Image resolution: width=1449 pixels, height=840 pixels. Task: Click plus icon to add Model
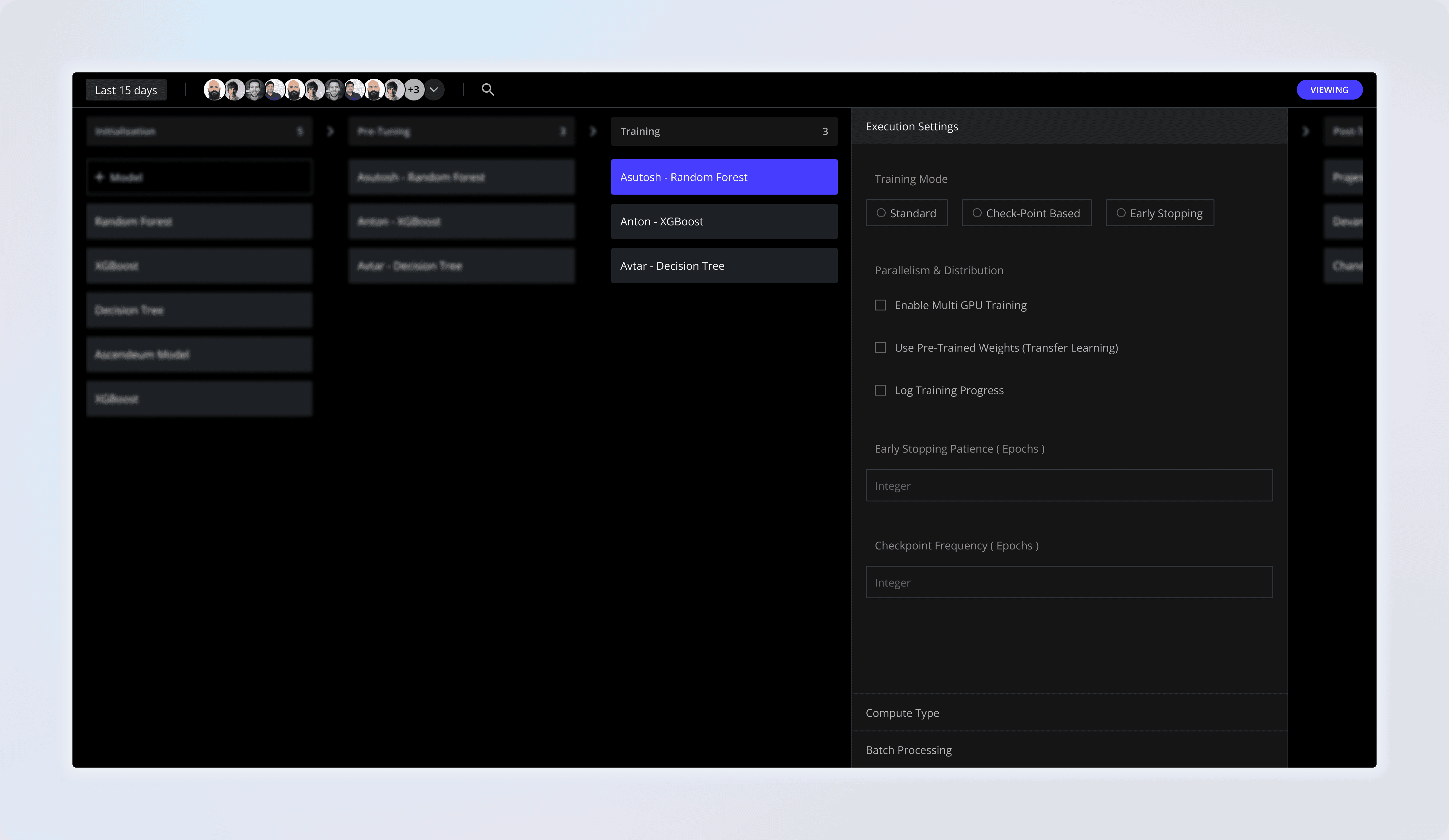pos(100,177)
